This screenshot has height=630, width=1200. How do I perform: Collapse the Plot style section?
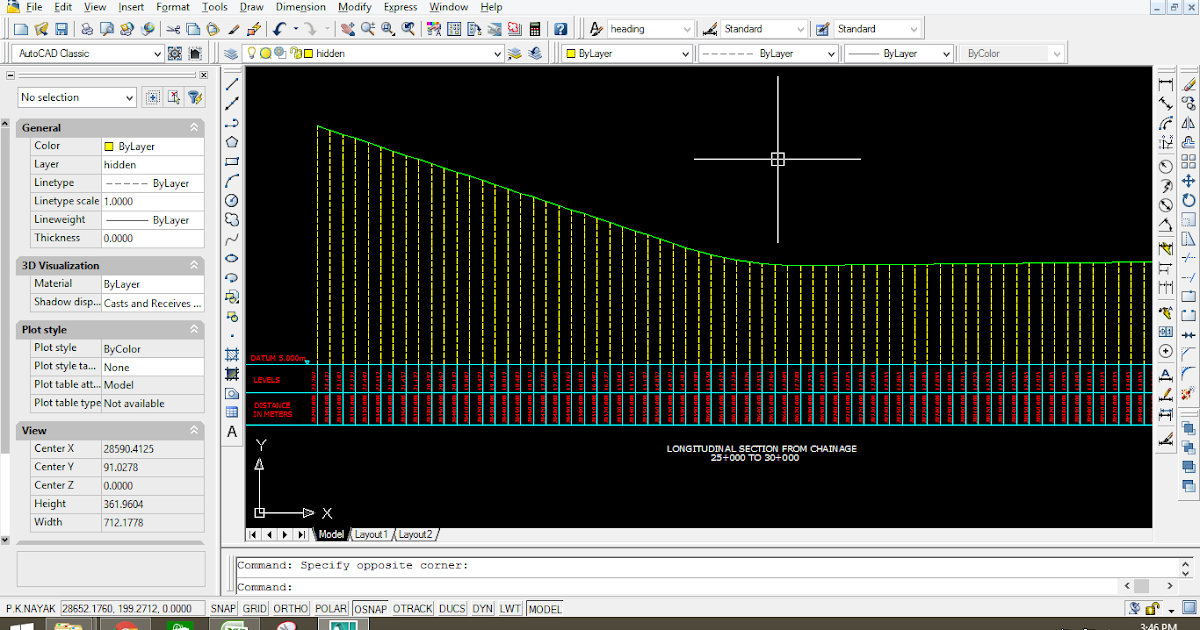tap(194, 329)
